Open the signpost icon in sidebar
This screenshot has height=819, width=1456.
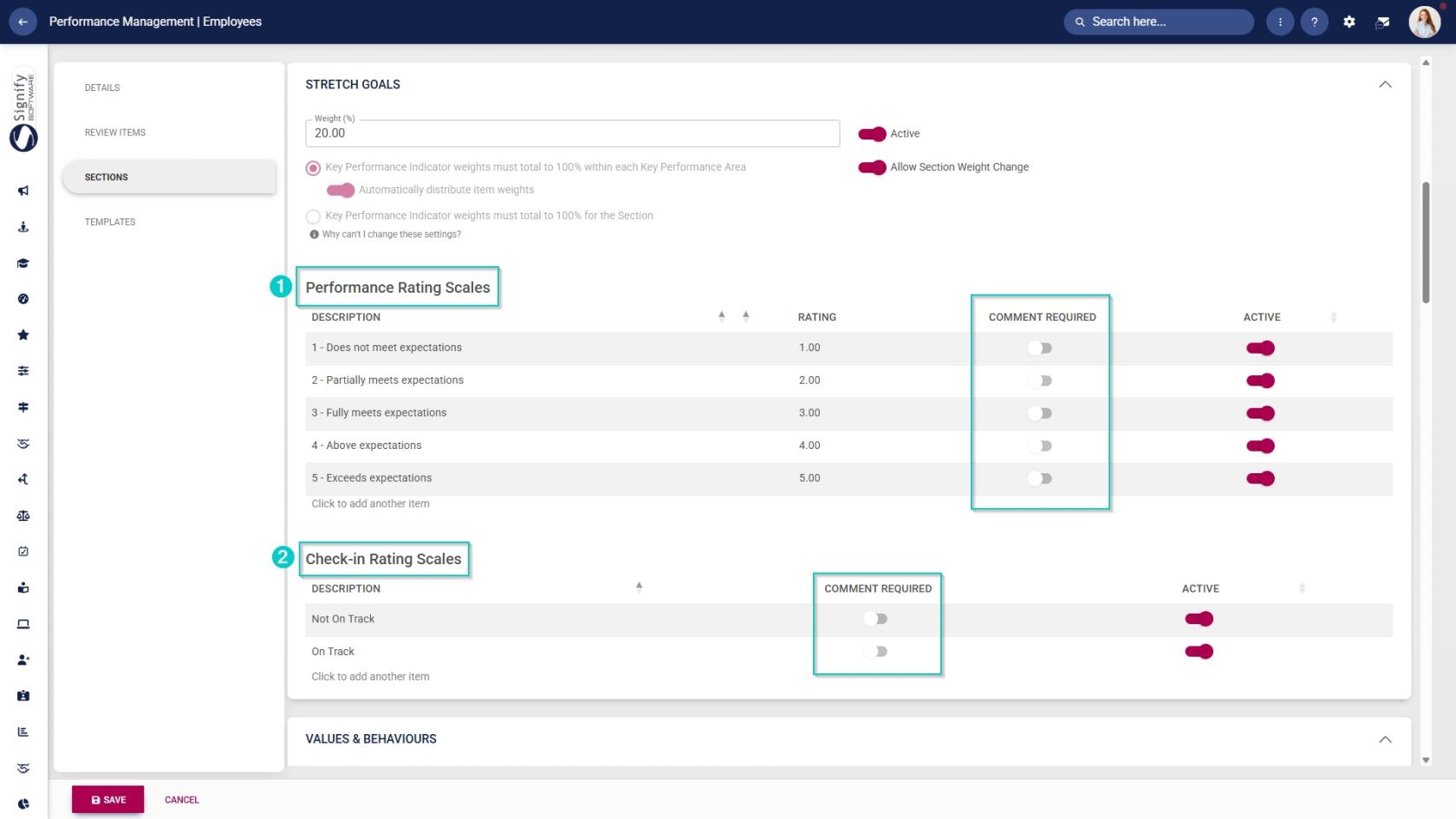click(x=23, y=407)
